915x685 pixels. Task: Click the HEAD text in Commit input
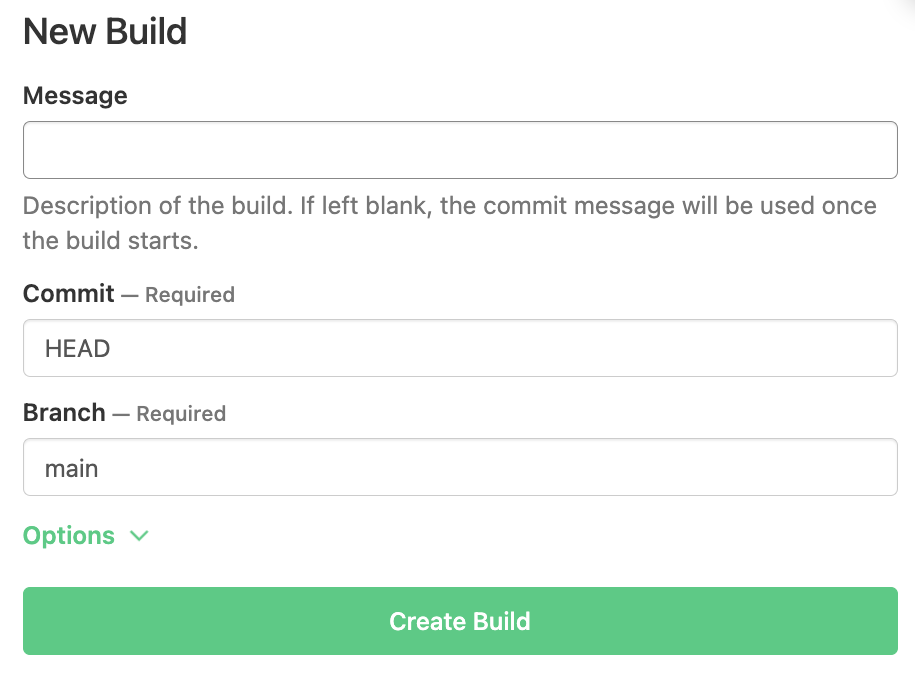77,349
